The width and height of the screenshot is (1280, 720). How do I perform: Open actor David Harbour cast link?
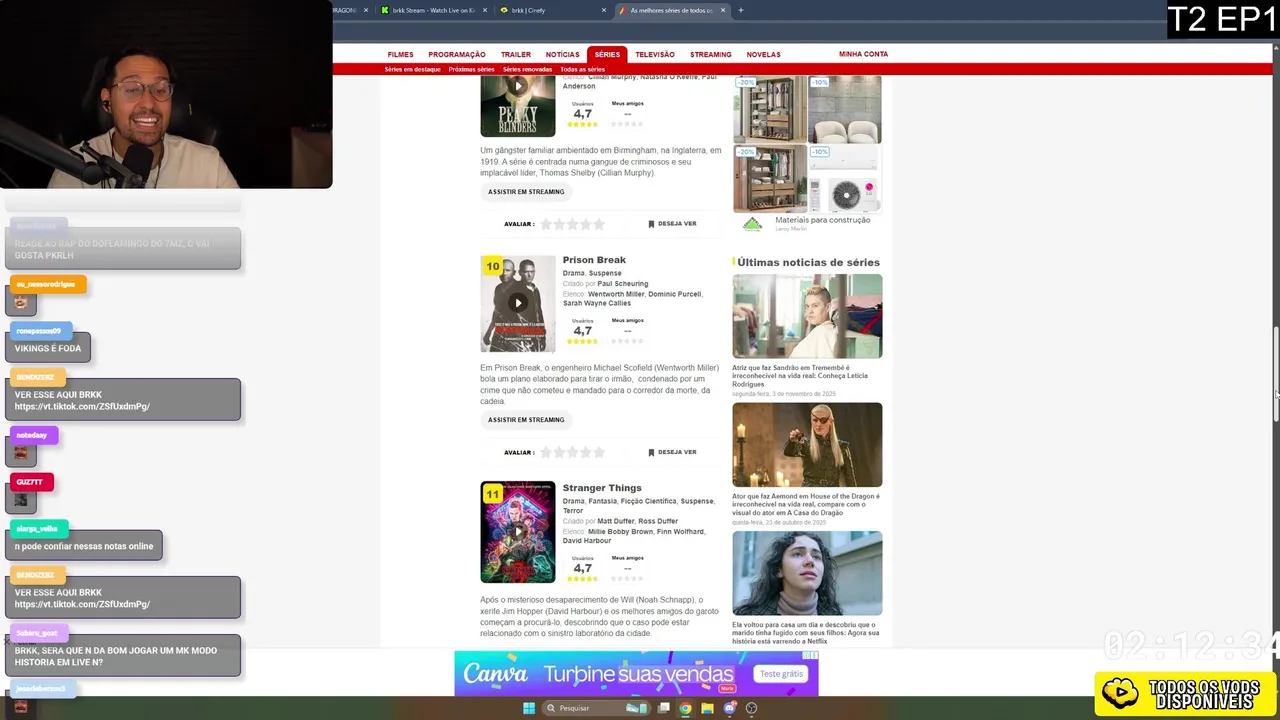pos(587,541)
